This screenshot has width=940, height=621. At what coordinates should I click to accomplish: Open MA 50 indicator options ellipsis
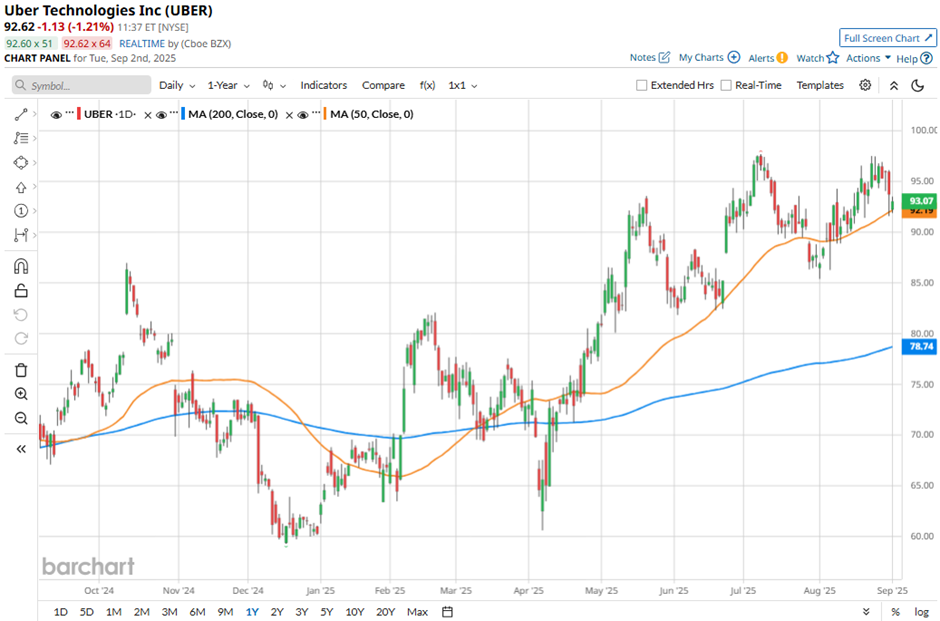316,114
